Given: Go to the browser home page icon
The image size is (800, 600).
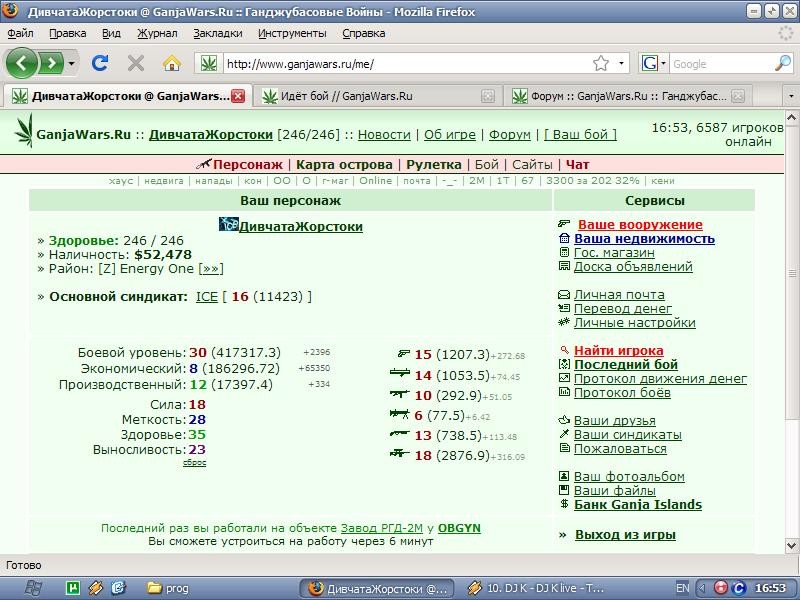Looking at the screenshot, I should [x=171, y=63].
